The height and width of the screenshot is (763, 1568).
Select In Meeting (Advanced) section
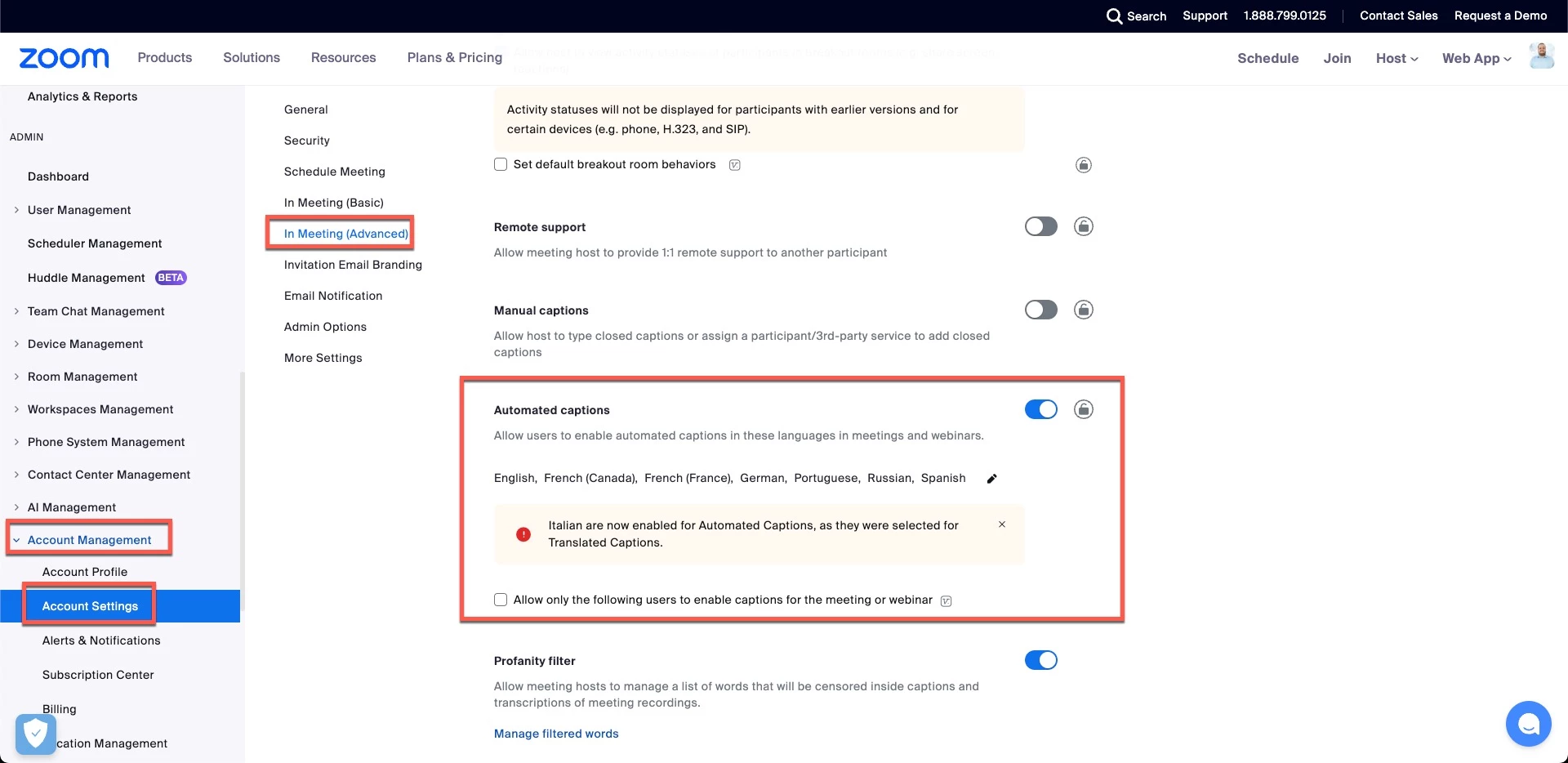(346, 234)
